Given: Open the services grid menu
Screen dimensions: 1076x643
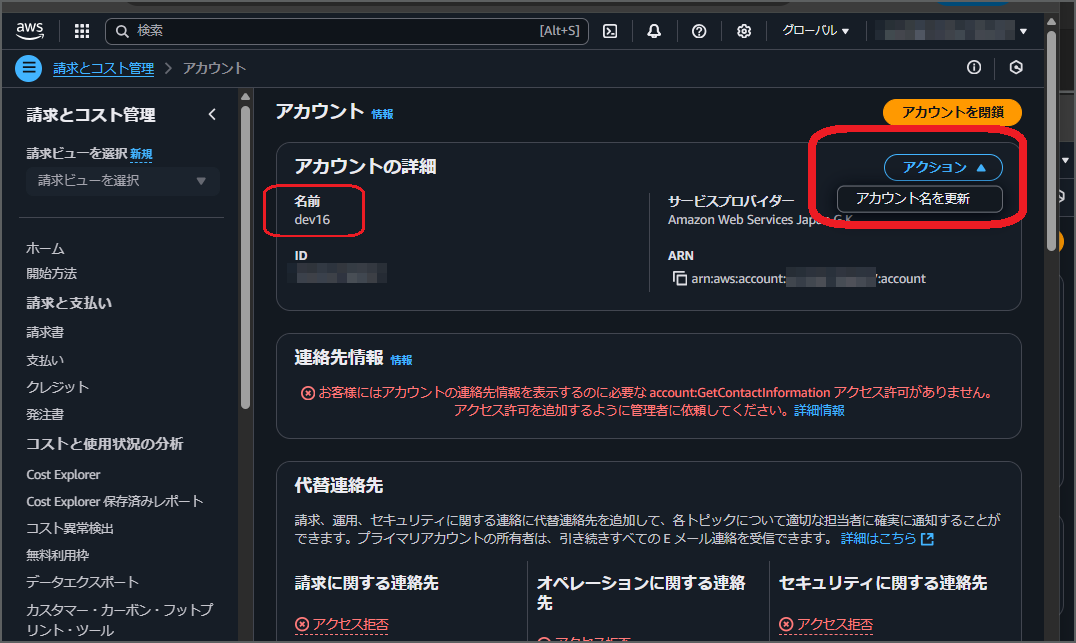Looking at the screenshot, I should pyautogui.click(x=82, y=31).
